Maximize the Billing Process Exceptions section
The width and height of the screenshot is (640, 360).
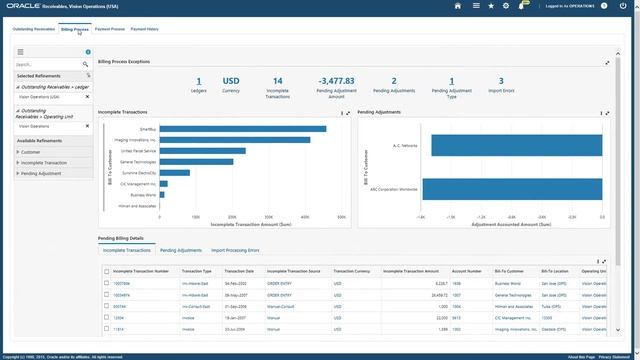click(x=607, y=63)
